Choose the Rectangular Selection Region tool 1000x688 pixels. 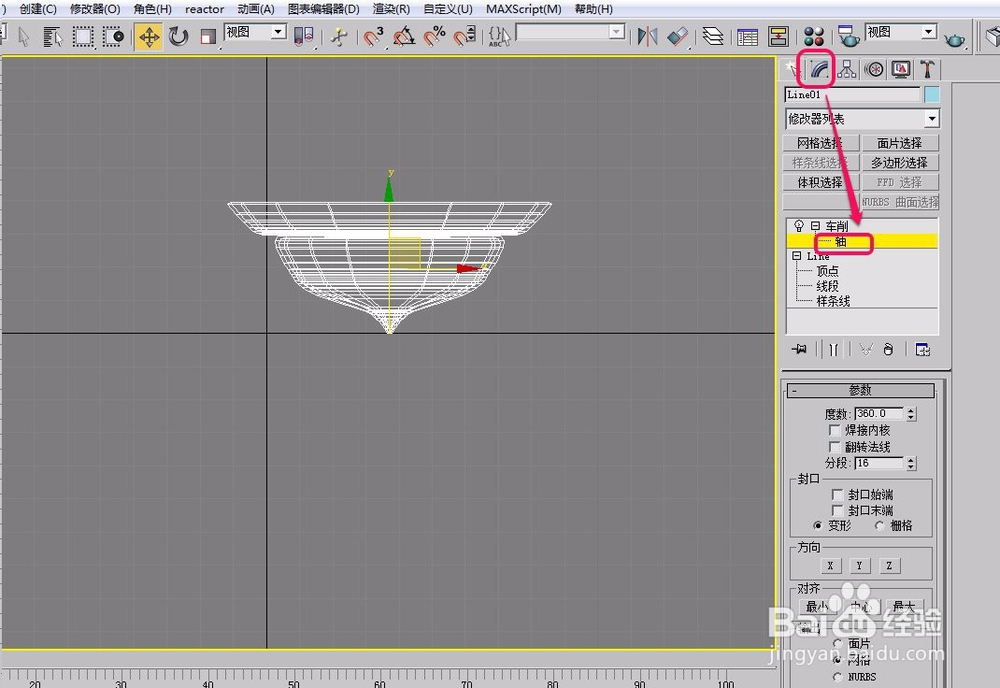point(83,37)
